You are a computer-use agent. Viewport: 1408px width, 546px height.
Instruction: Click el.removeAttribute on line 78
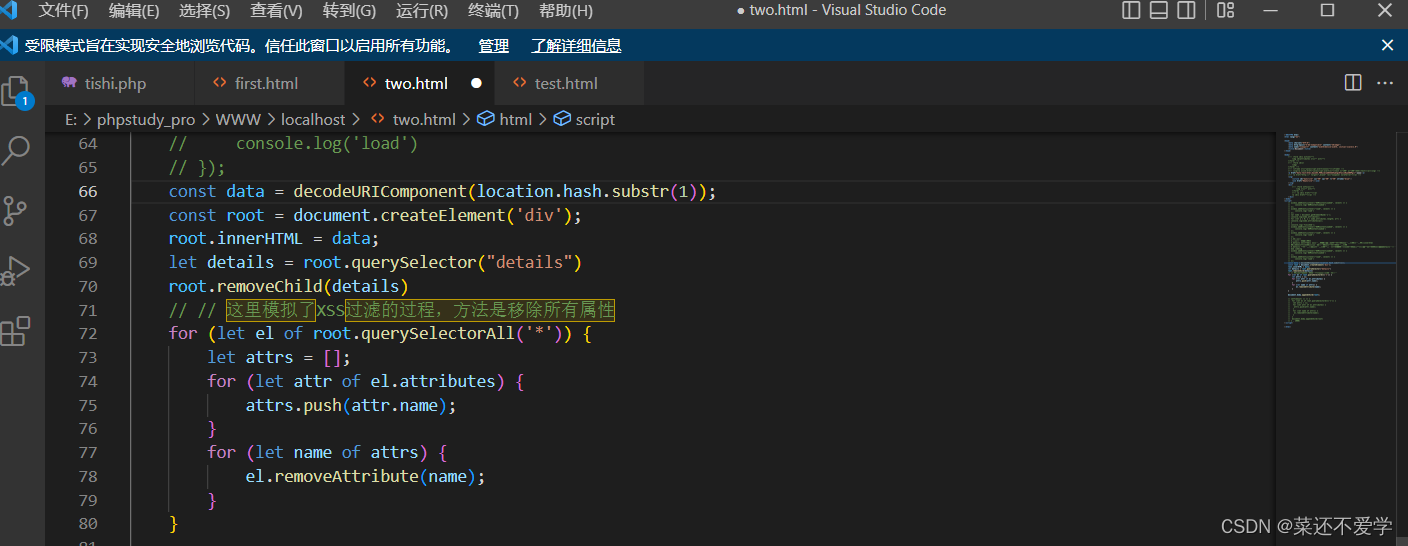(x=332, y=476)
